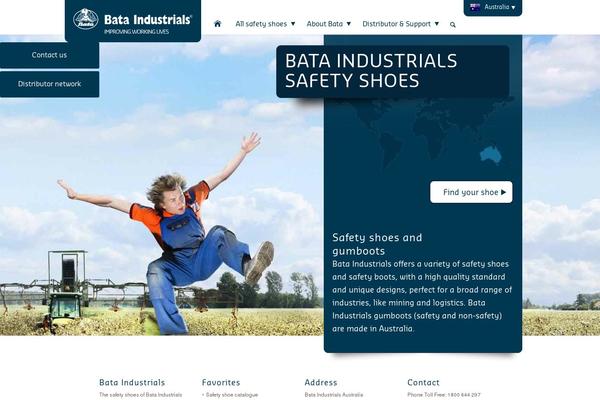Click the Address footer heading
Image resolution: width=600 pixels, height=400 pixels.
tap(321, 382)
